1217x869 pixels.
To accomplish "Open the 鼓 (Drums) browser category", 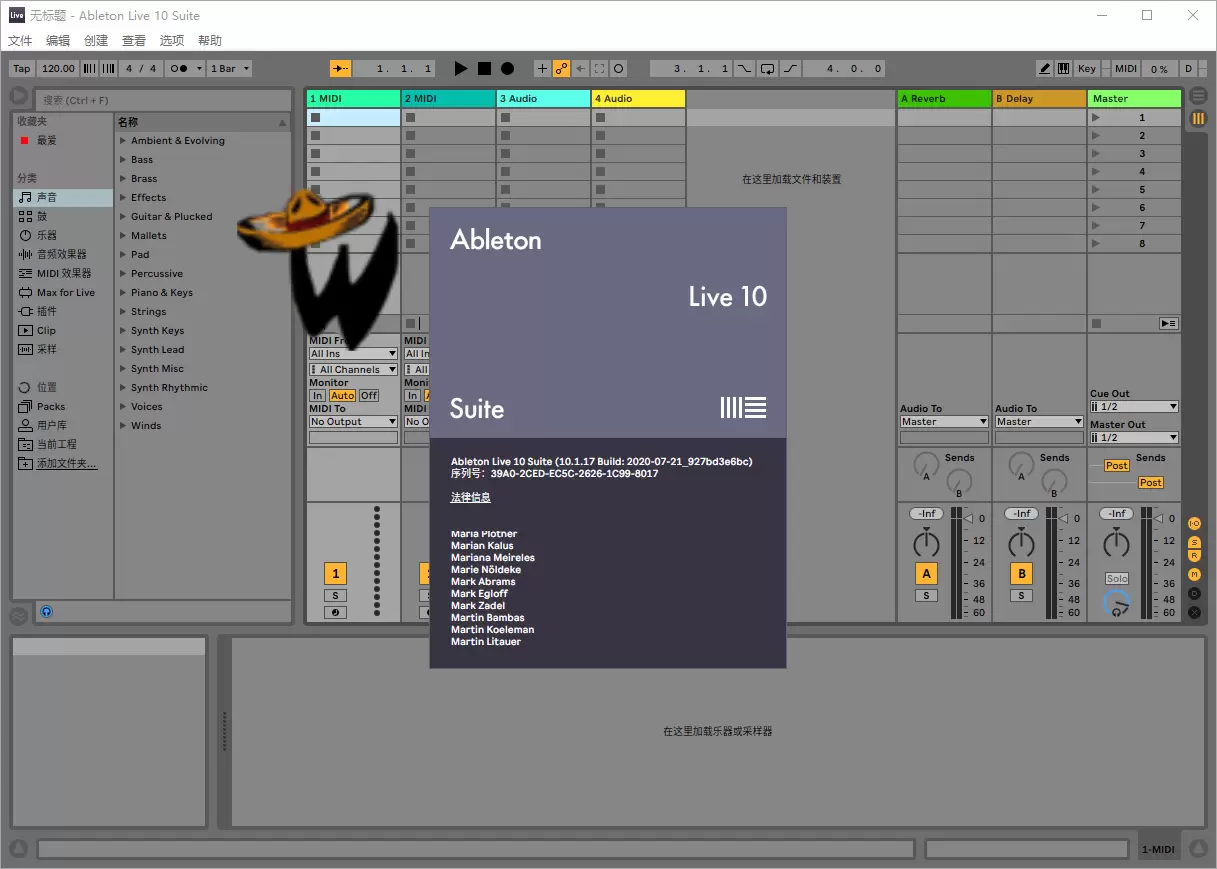I will (63, 216).
